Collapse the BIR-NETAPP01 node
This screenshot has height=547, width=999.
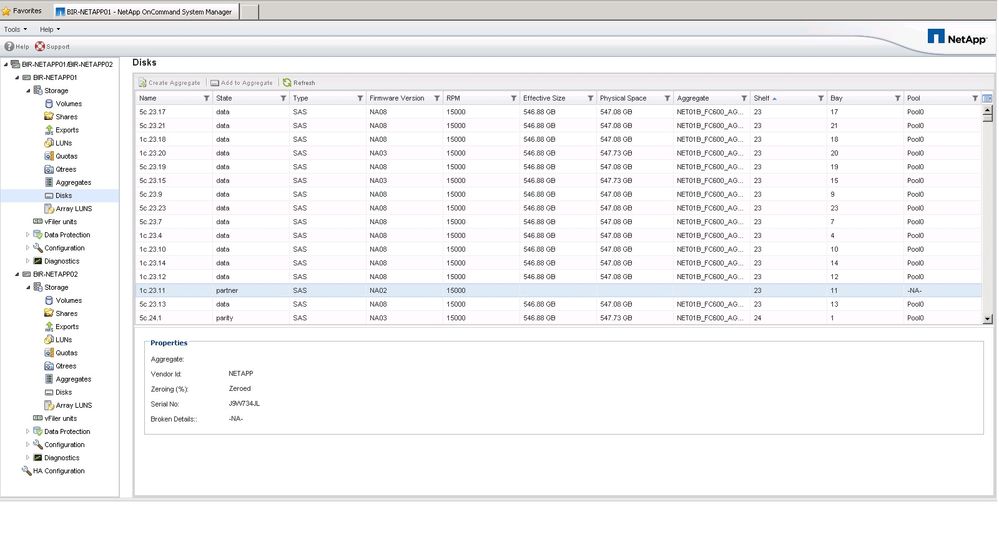coord(17,78)
